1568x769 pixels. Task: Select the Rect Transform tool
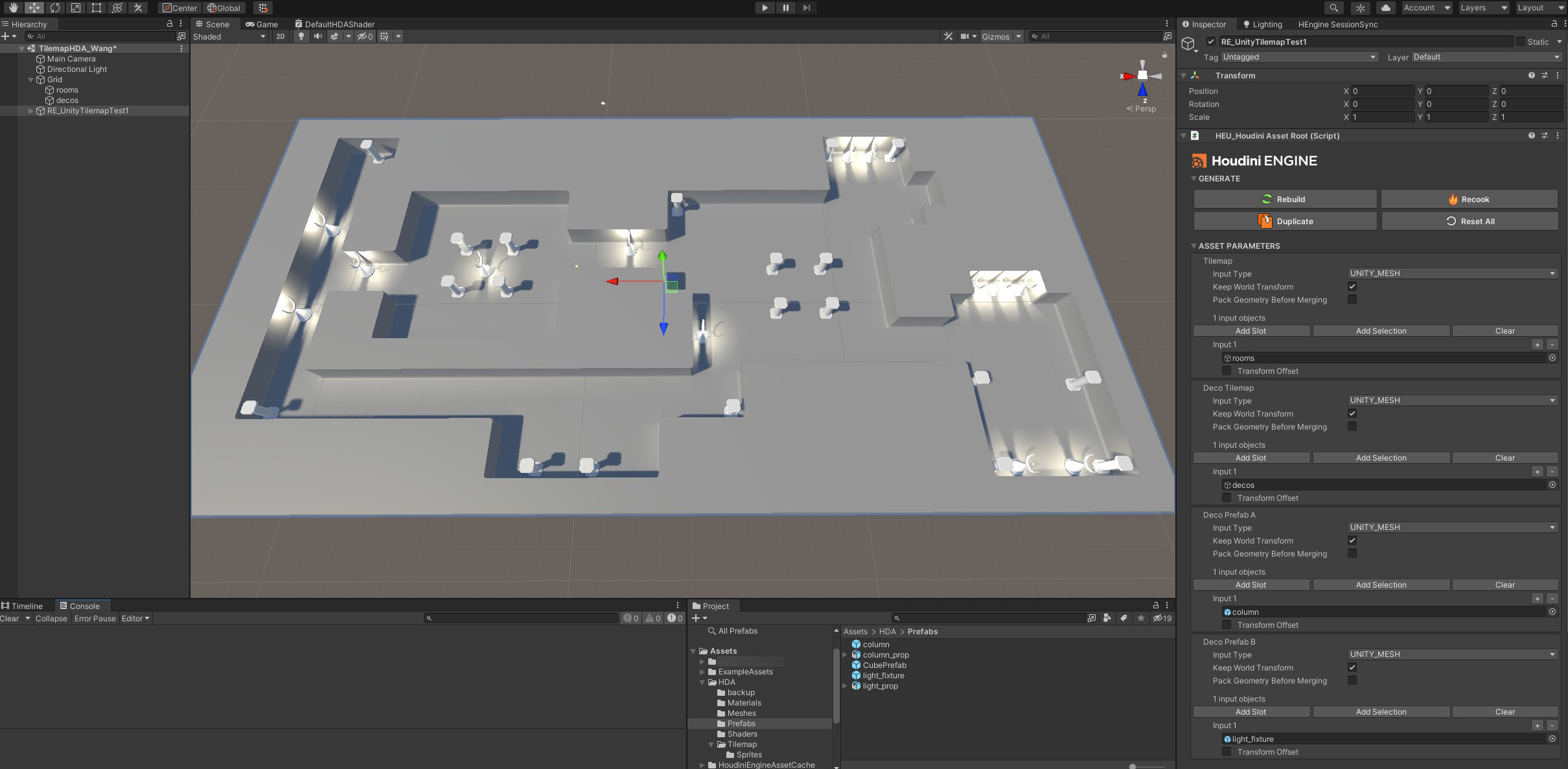click(x=96, y=8)
